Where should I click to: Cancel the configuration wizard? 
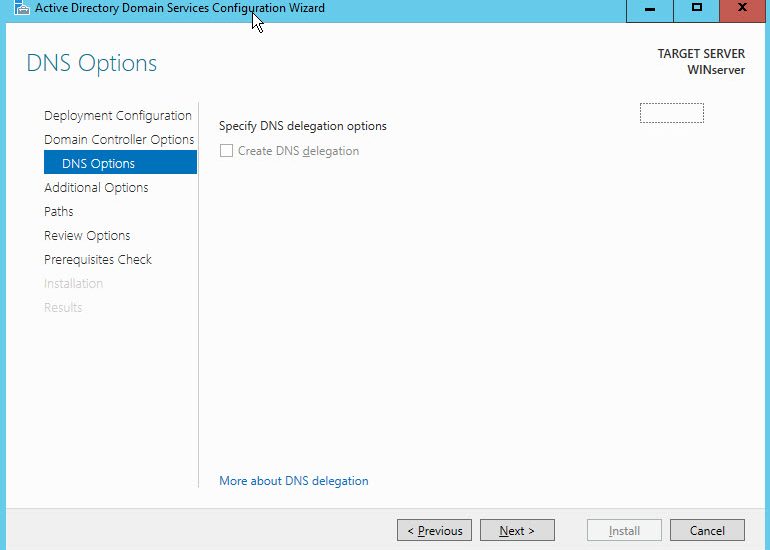pos(707,530)
